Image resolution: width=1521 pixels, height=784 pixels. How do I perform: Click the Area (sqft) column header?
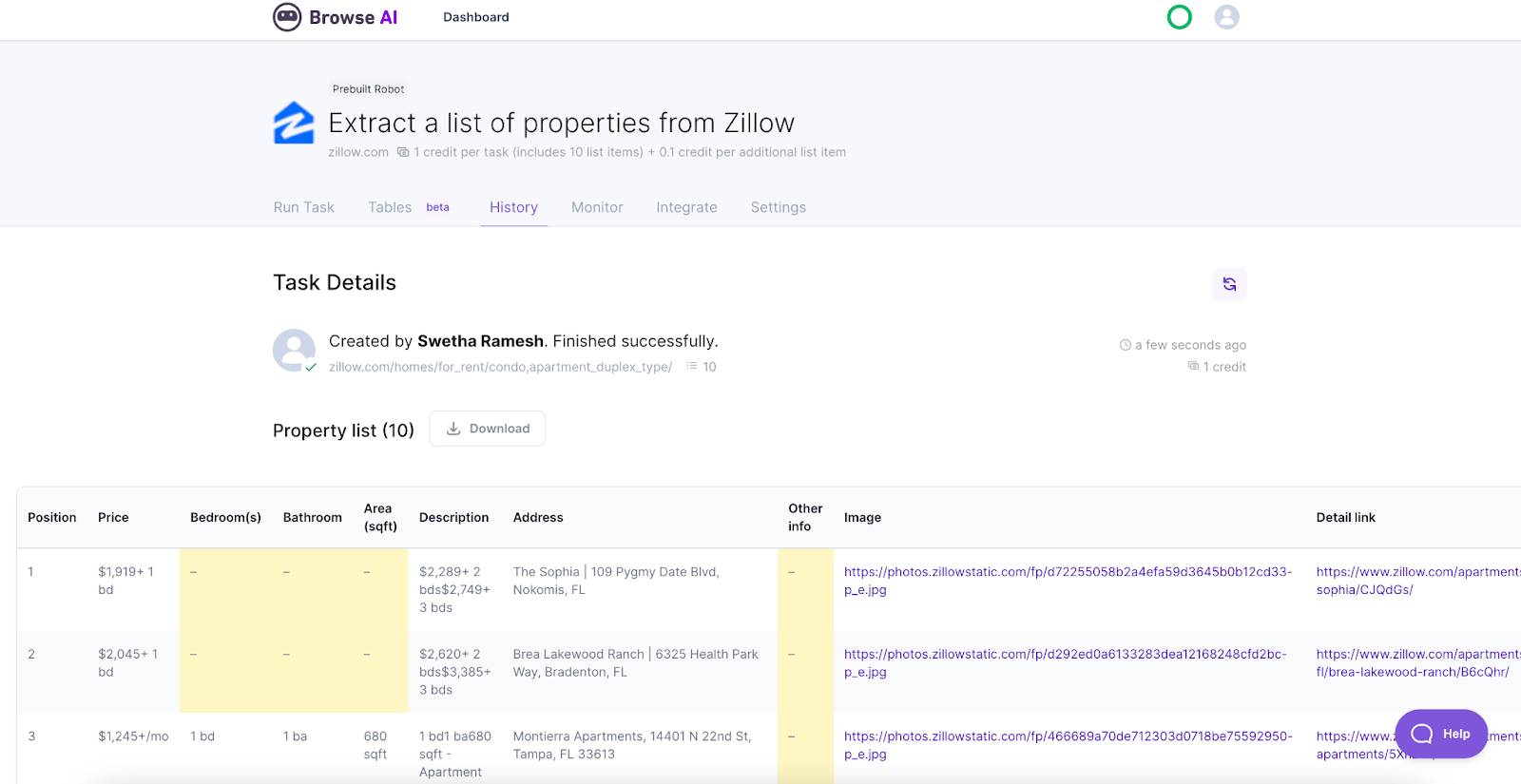click(380, 517)
